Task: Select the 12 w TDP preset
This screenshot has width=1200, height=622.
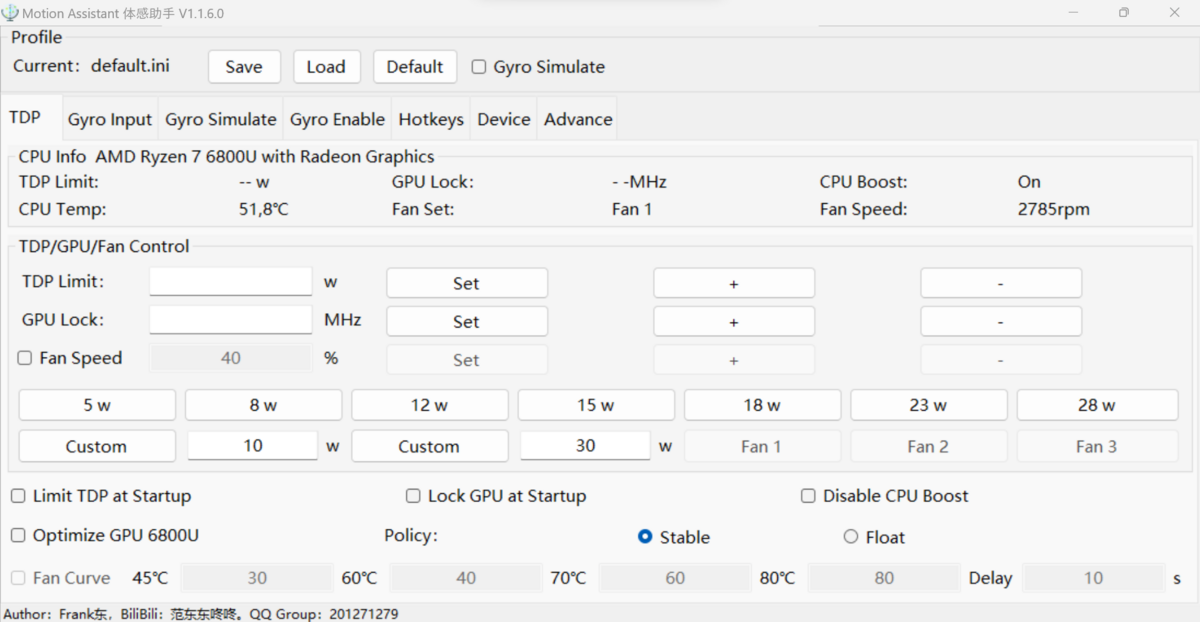Action: pyautogui.click(x=430, y=405)
